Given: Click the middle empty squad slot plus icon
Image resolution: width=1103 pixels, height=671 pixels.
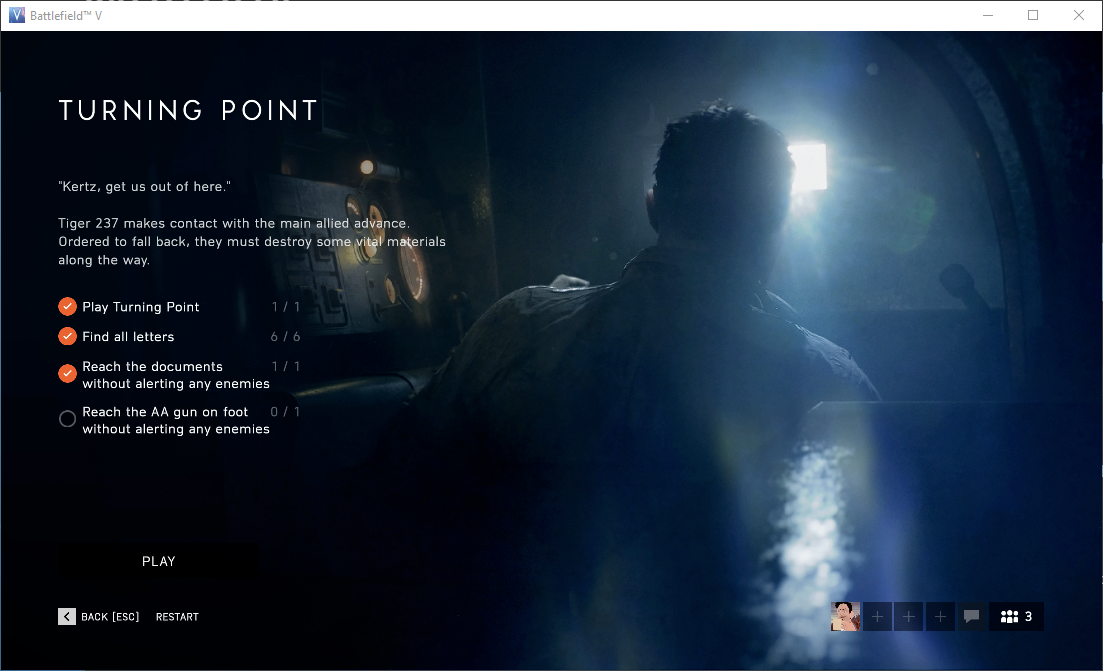Looking at the screenshot, I should click(x=909, y=617).
